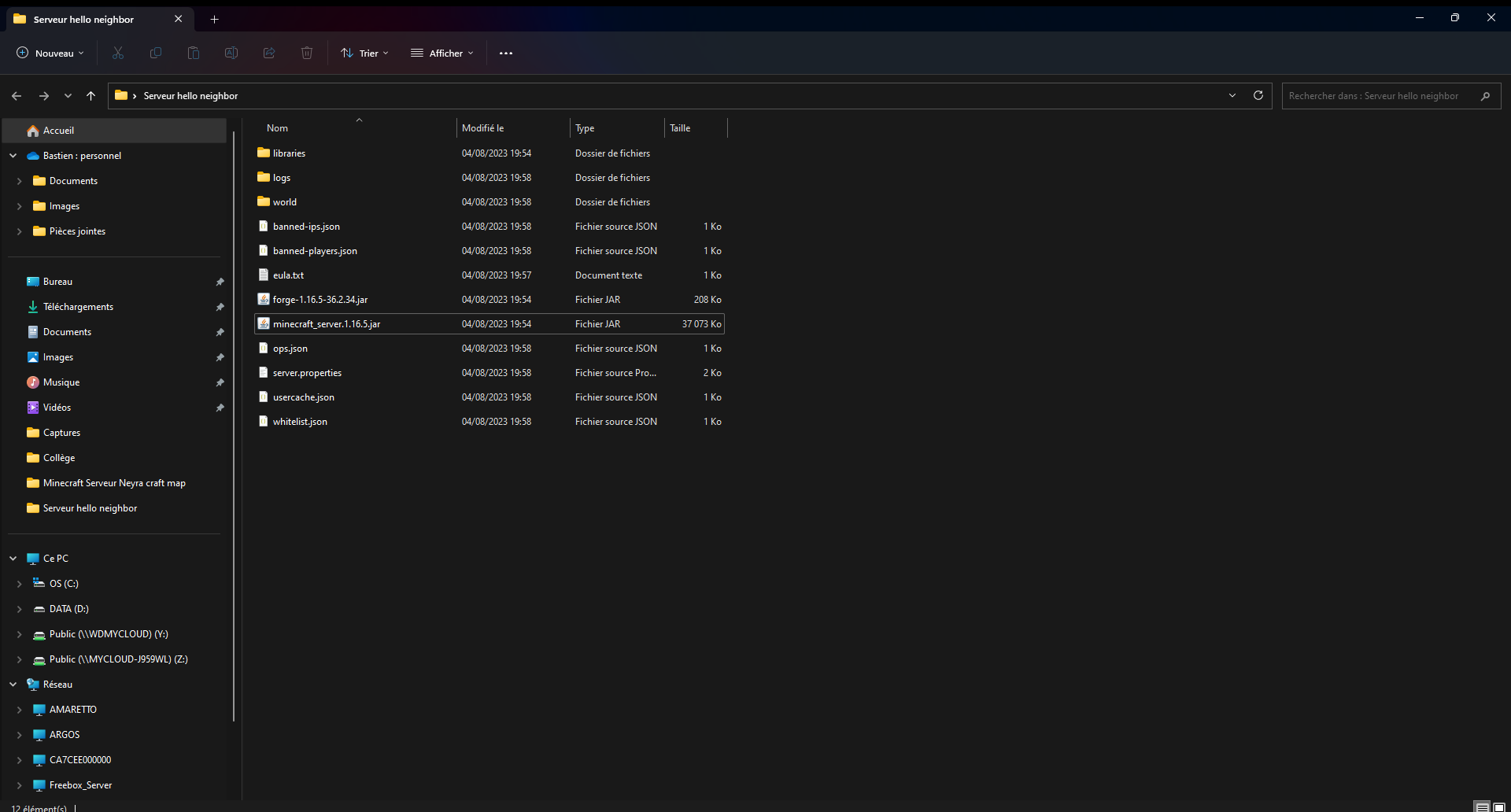Image resolution: width=1511 pixels, height=812 pixels.
Task: Switch to details view icon in status bar
Action: click(x=1483, y=806)
